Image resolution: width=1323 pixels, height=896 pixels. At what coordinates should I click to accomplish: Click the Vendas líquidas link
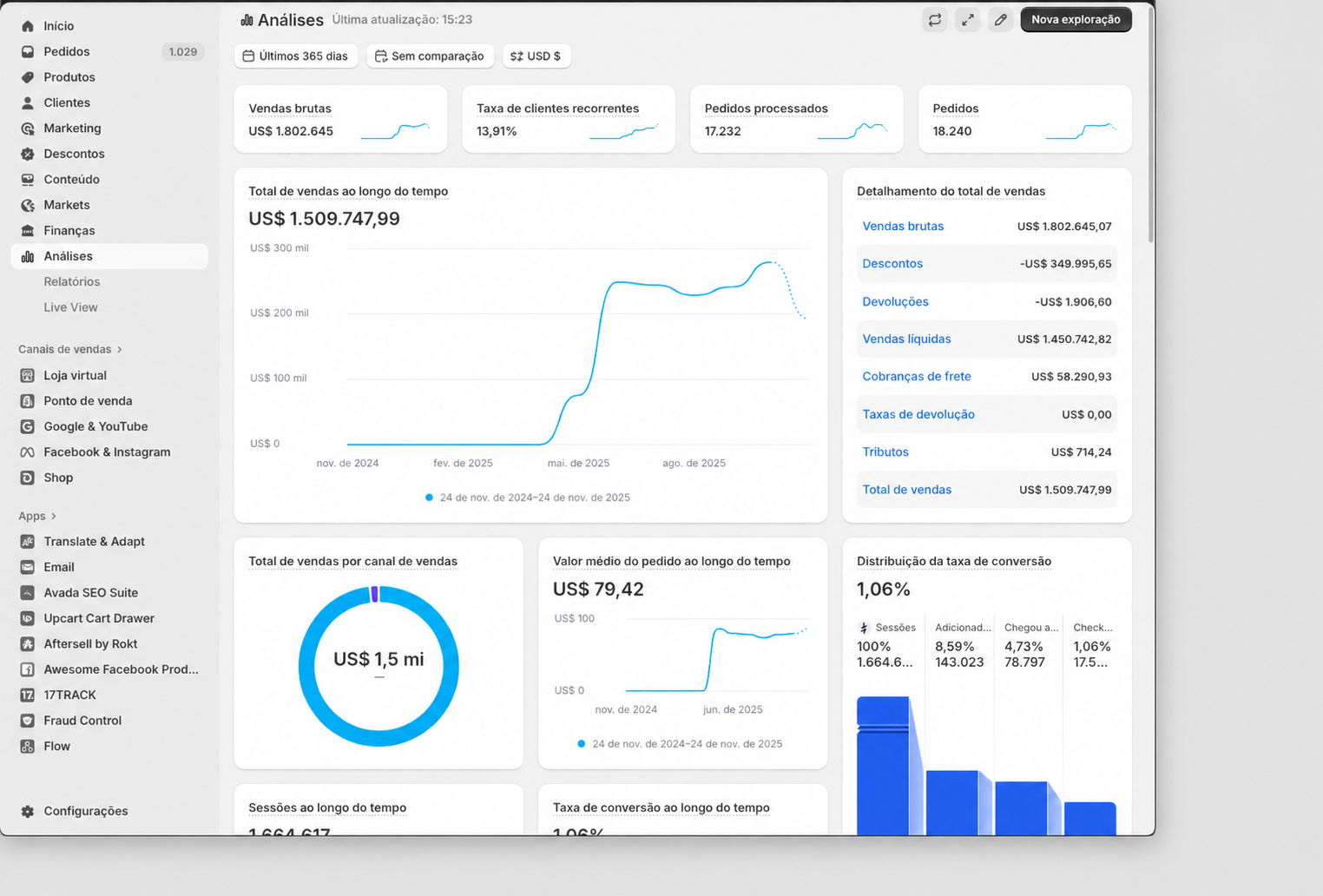906,339
